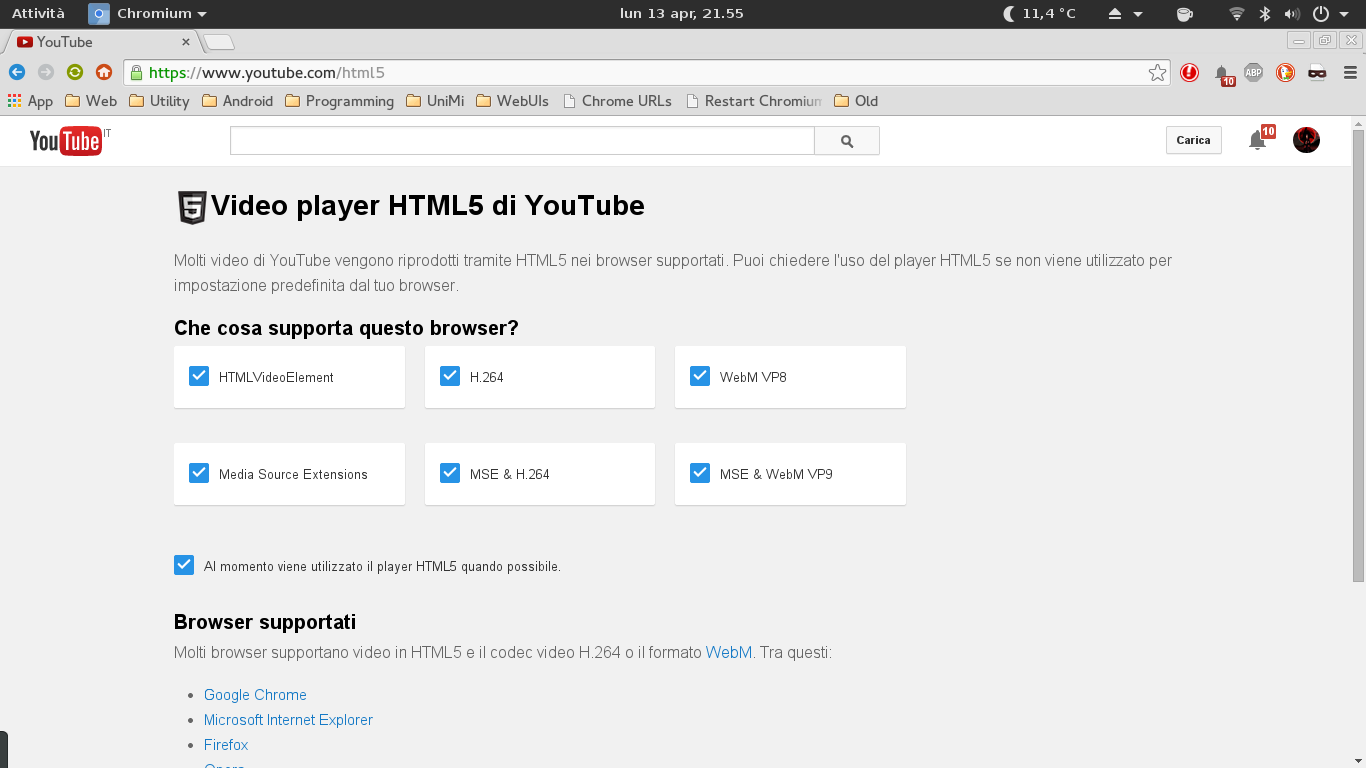Click the greyed-out forward navigation arrow
Viewport: 1366px width, 768px height.
(x=45, y=72)
